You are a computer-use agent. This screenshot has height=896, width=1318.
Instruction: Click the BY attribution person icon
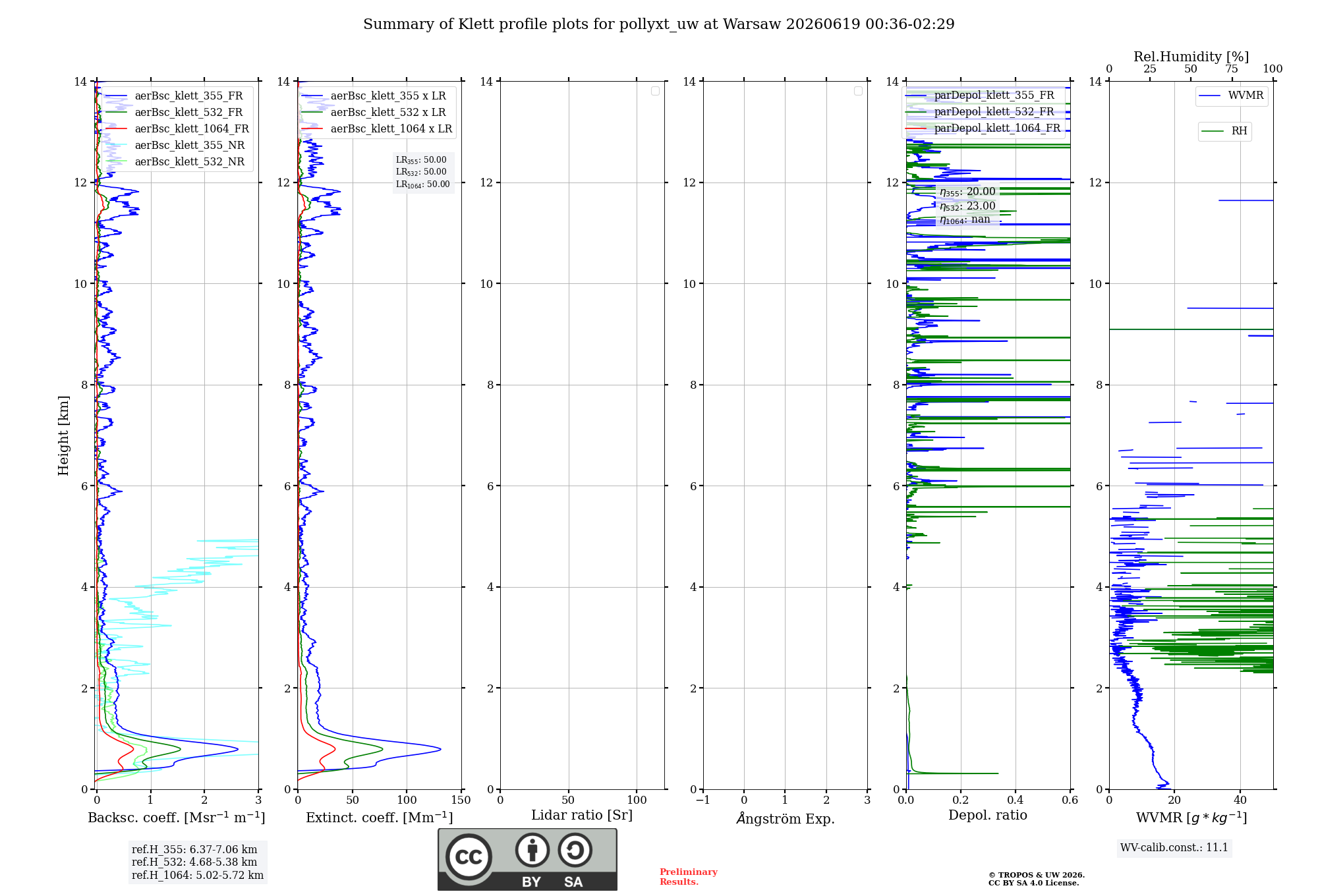pos(532,850)
